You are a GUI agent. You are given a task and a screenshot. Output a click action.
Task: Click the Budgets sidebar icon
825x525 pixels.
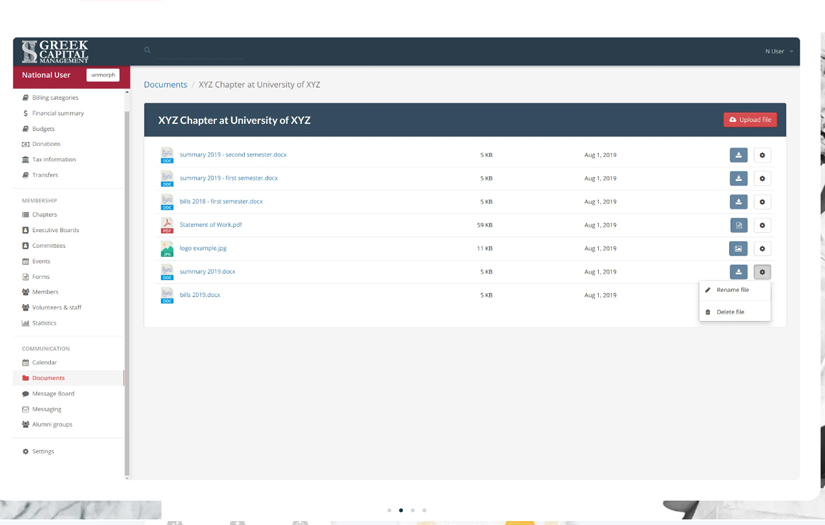[x=25, y=128]
